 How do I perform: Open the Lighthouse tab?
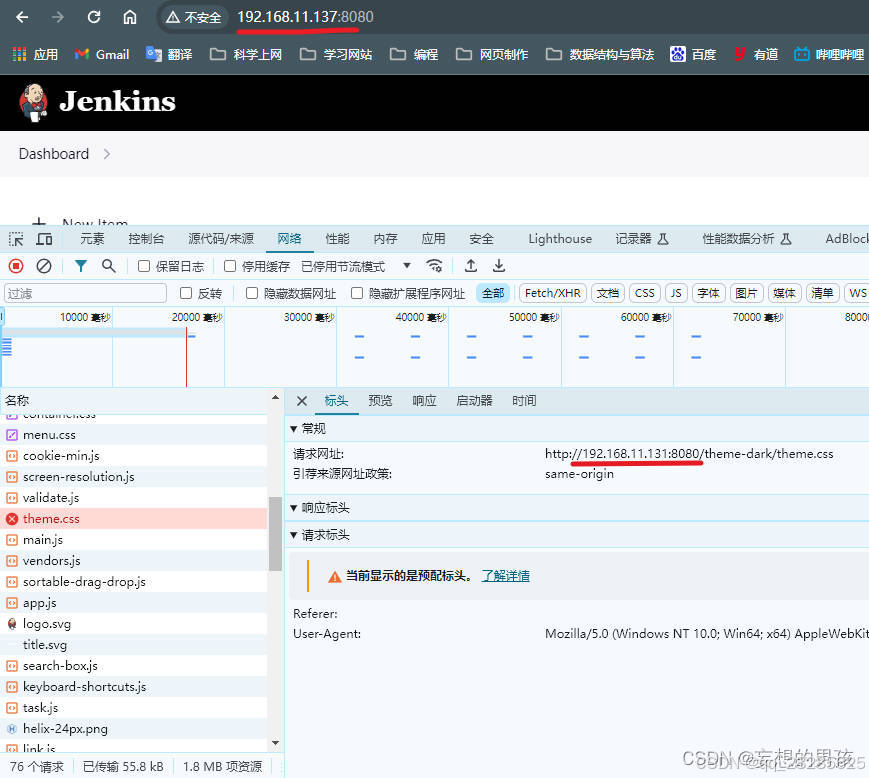click(560, 239)
